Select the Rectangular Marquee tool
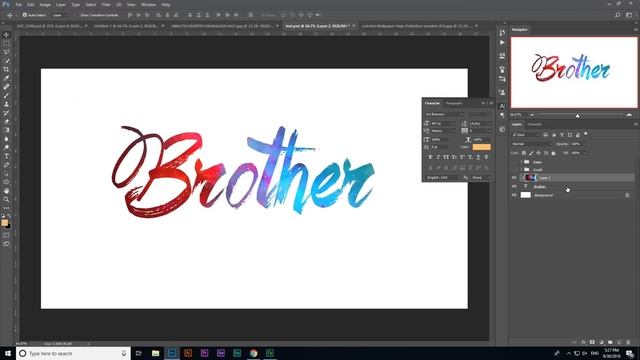 coord(6,43)
